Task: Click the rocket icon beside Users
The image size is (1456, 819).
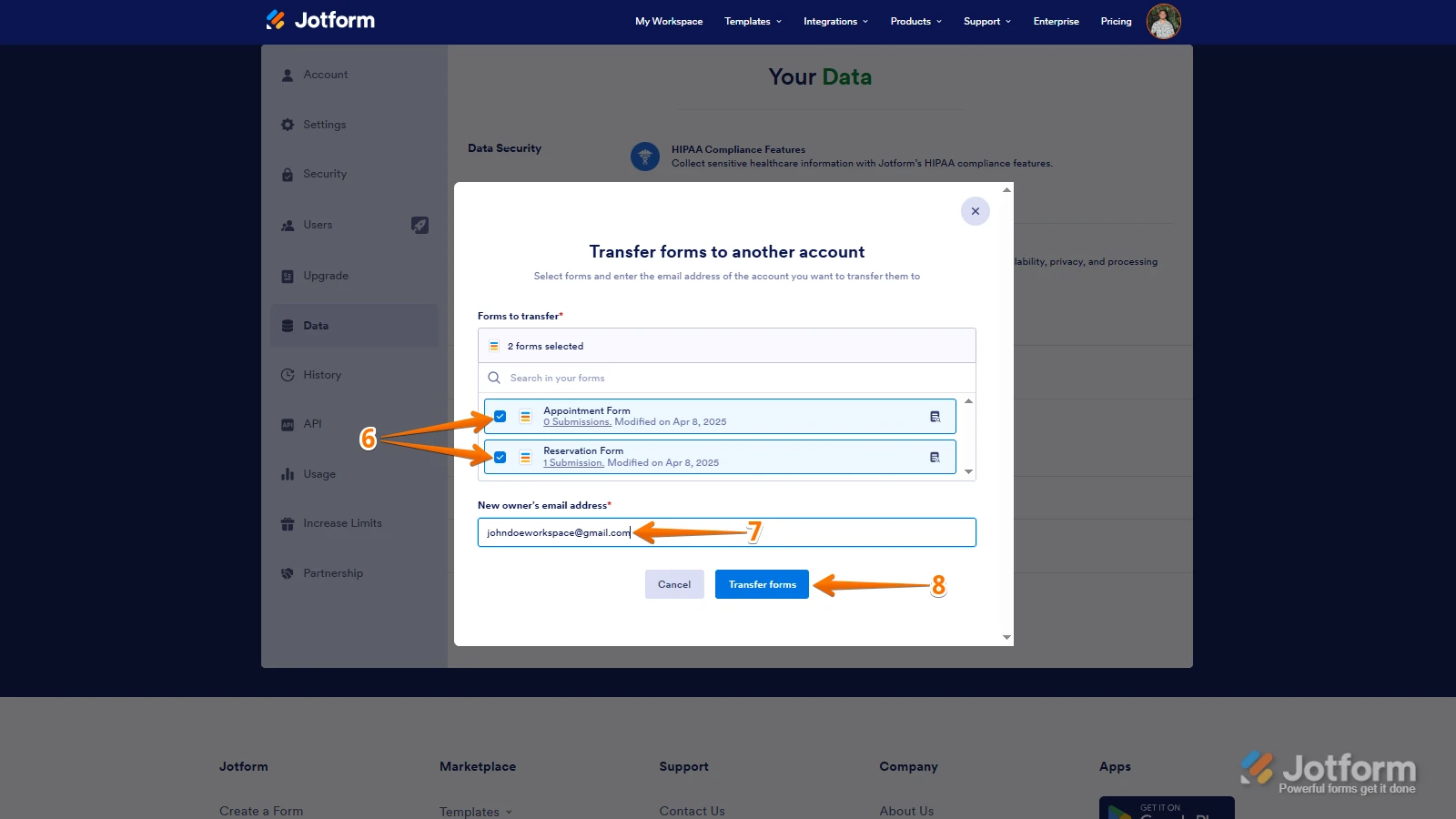Action: 420,225
